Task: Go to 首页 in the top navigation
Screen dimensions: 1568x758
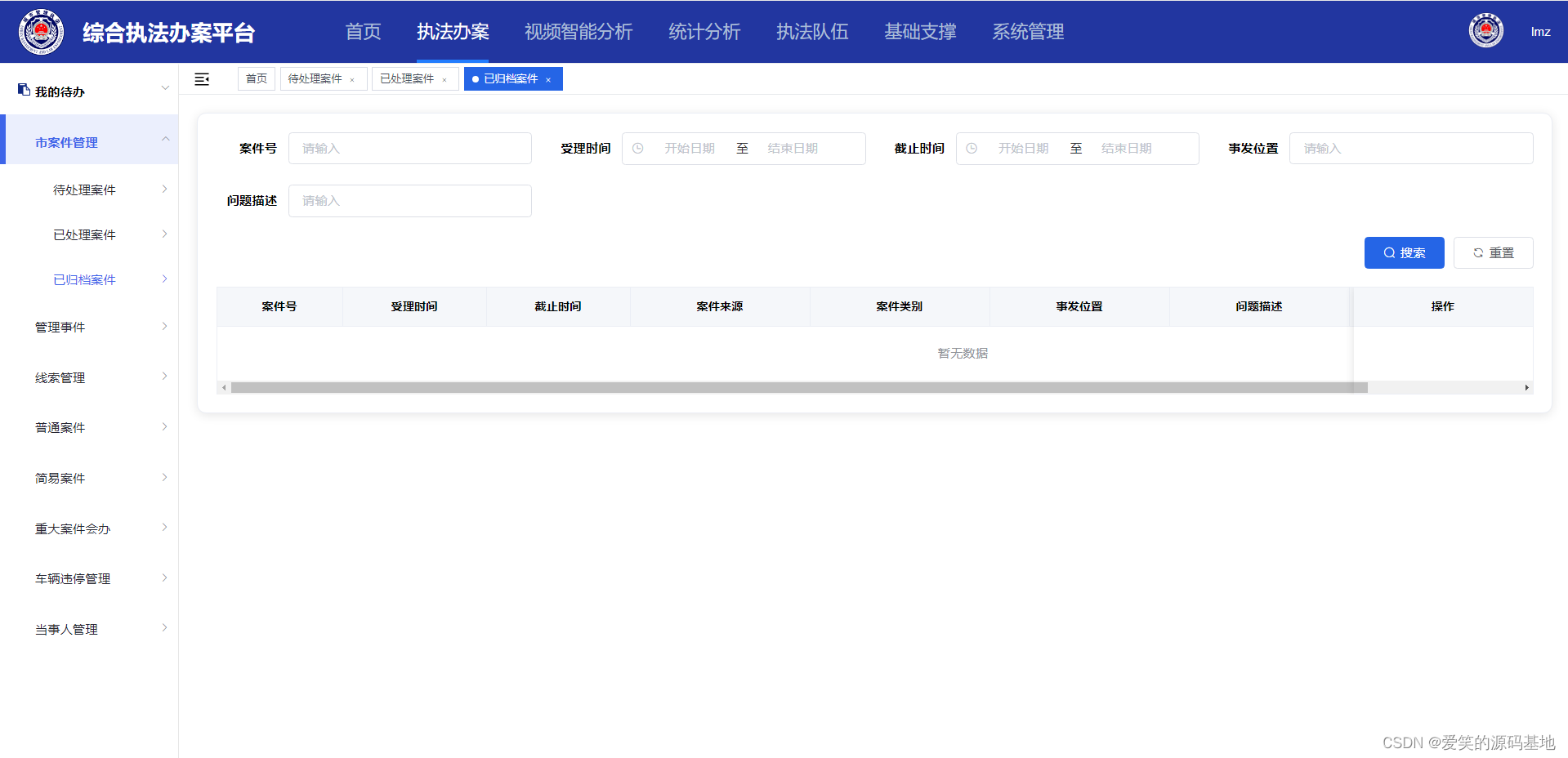Action: click(x=363, y=32)
